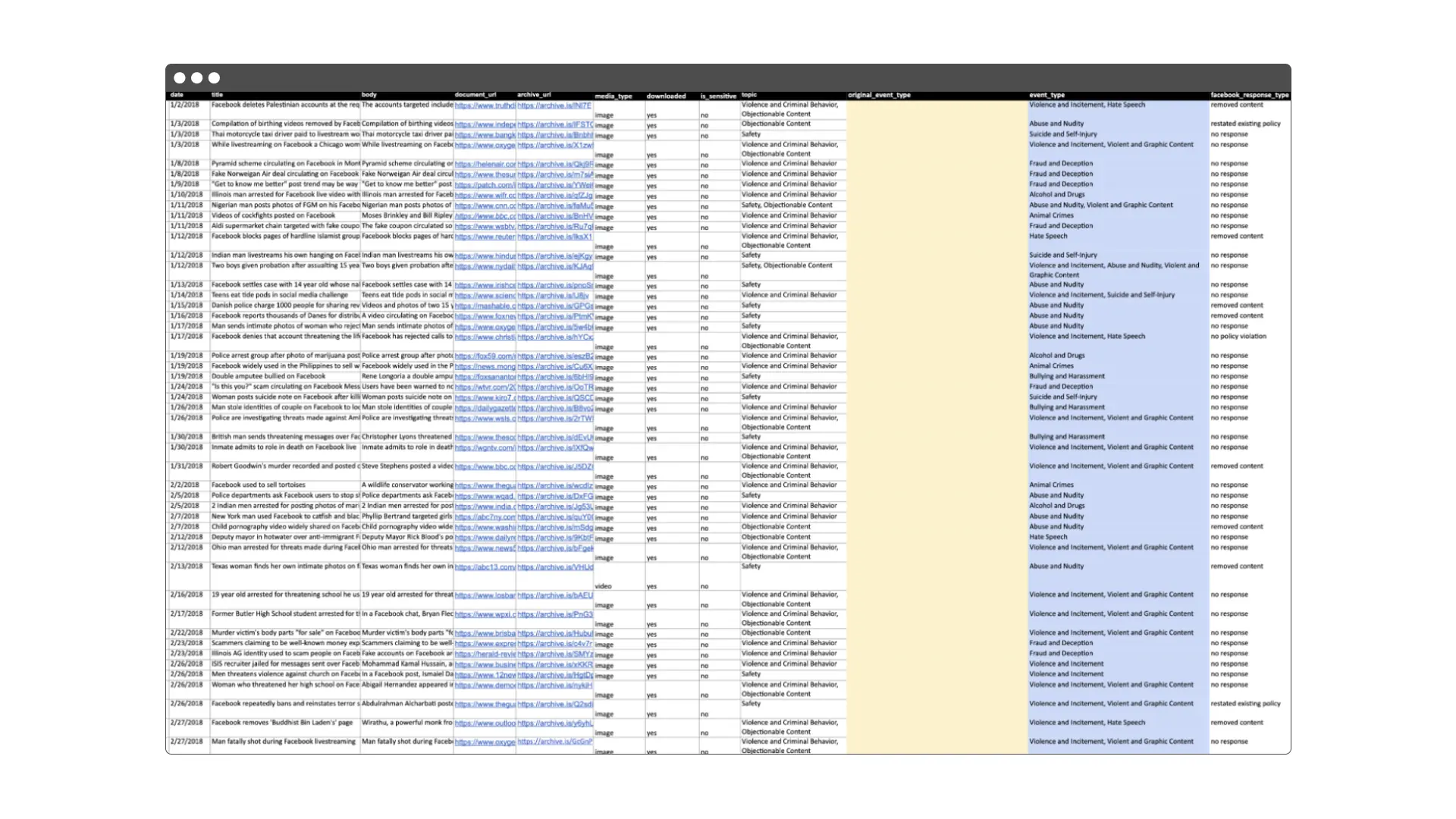
Task: Open the truthdig document link in first row
Action: (485, 105)
